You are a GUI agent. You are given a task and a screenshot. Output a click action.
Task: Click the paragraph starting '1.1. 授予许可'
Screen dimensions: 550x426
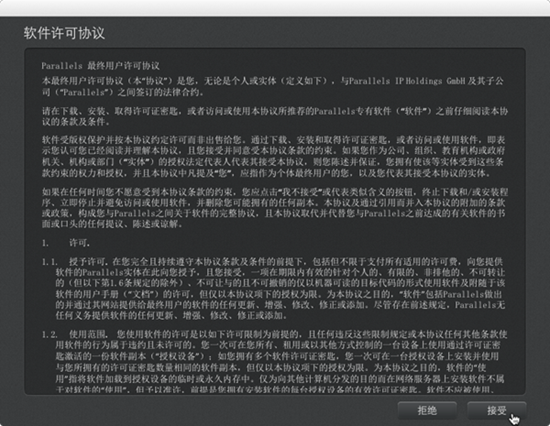tap(273, 288)
